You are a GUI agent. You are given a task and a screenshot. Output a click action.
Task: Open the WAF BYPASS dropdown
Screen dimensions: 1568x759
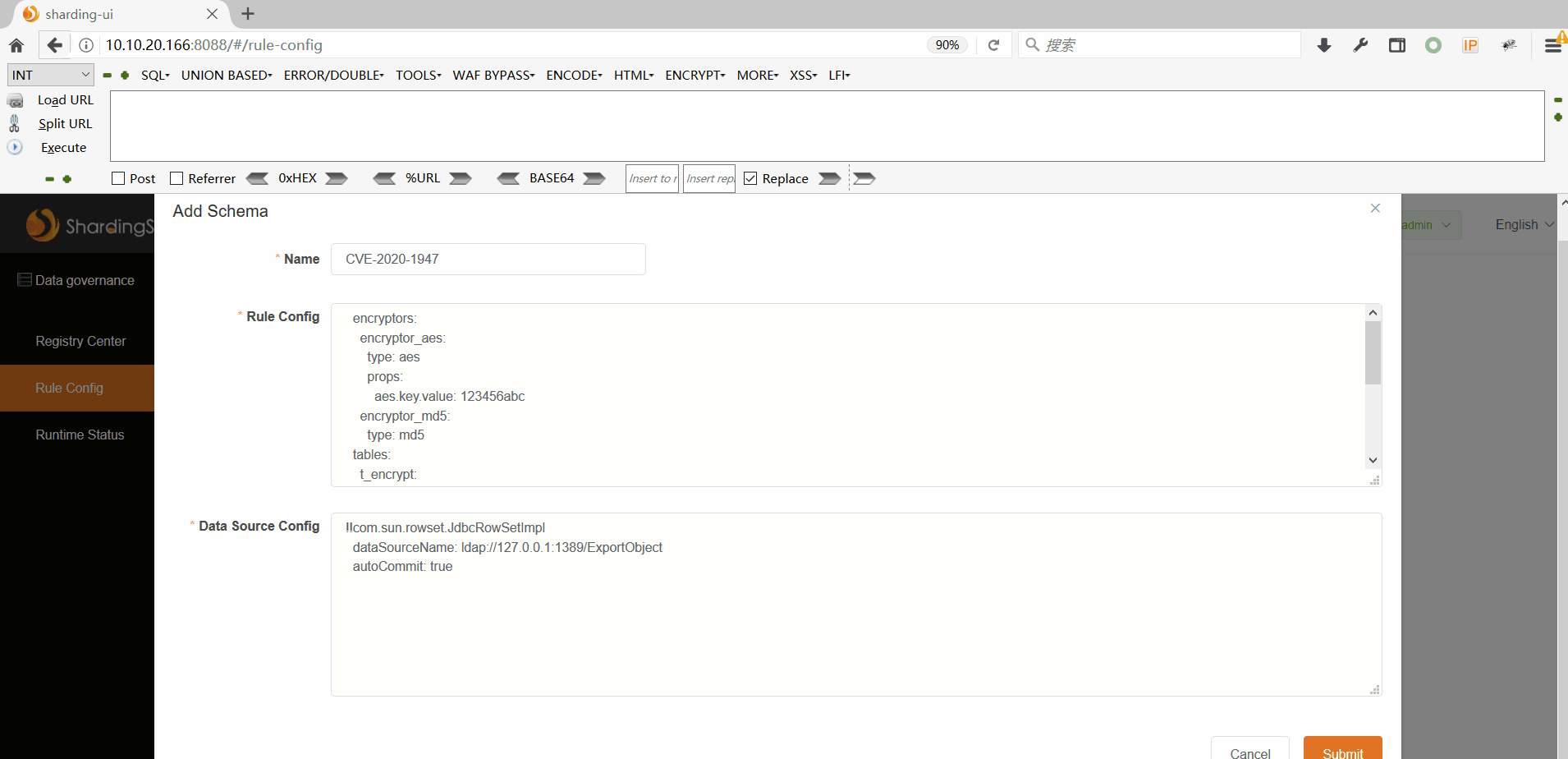click(x=493, y=75)
